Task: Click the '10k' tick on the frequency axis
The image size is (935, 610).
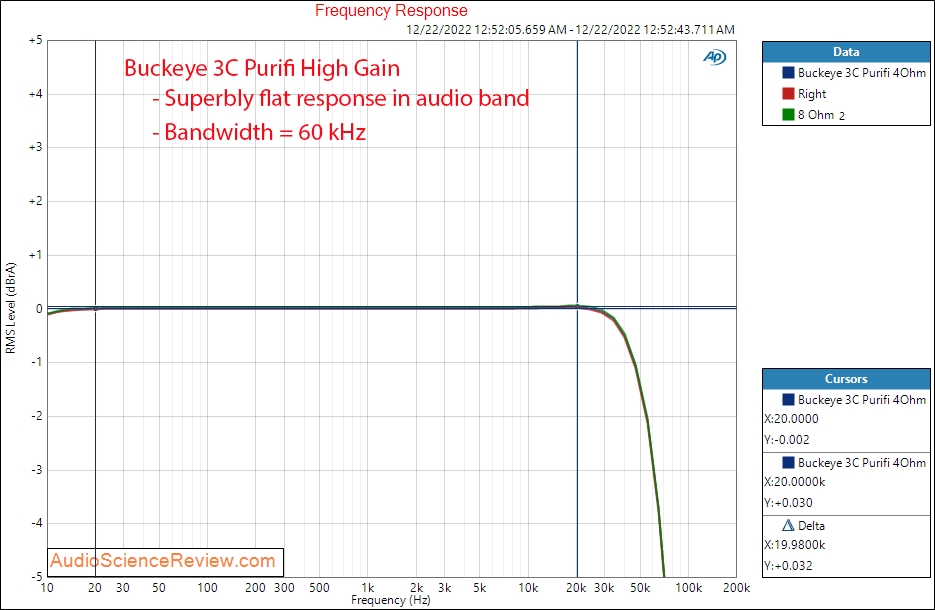Action: click(528, 588)
